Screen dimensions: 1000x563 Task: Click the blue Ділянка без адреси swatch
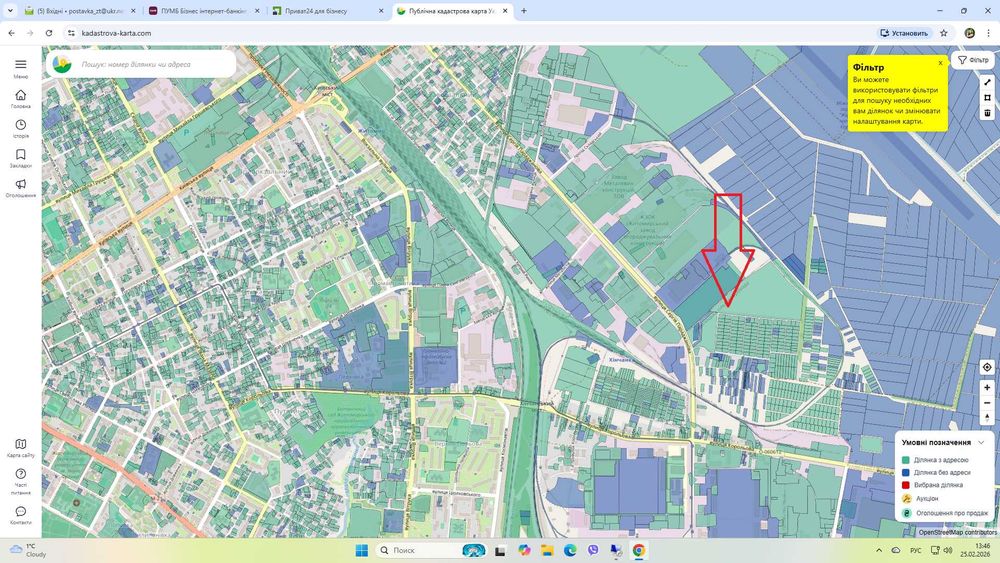pyautogui.click(x=906, y=472)
